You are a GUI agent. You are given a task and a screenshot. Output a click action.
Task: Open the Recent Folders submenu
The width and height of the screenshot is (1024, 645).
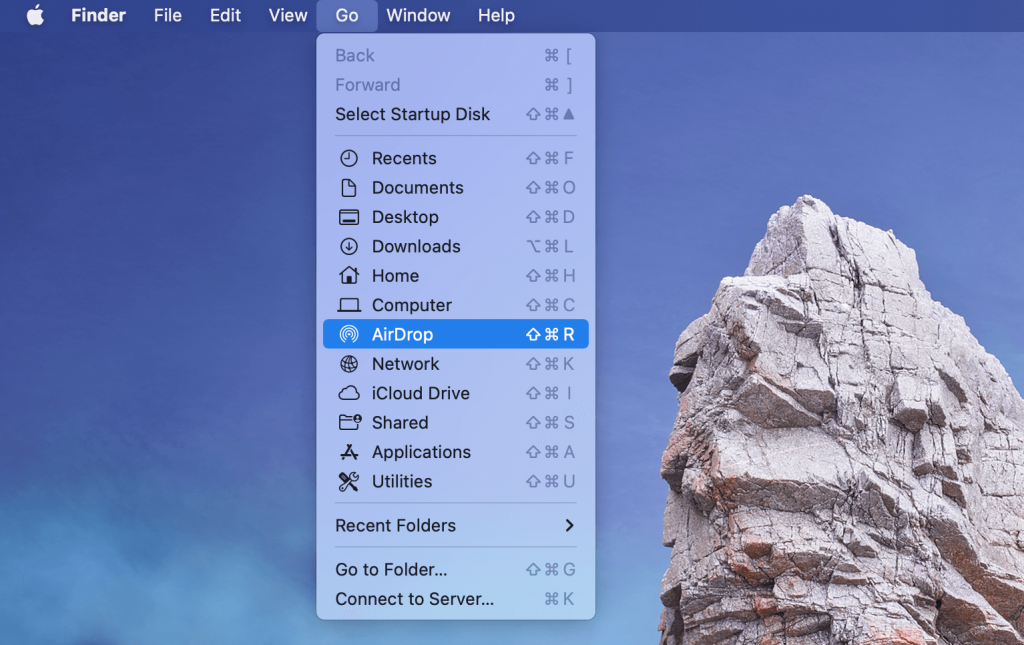click(x=456, y=526)
